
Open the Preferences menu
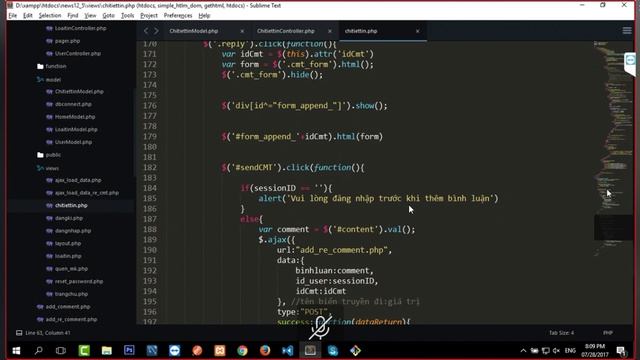click(178, 16)
